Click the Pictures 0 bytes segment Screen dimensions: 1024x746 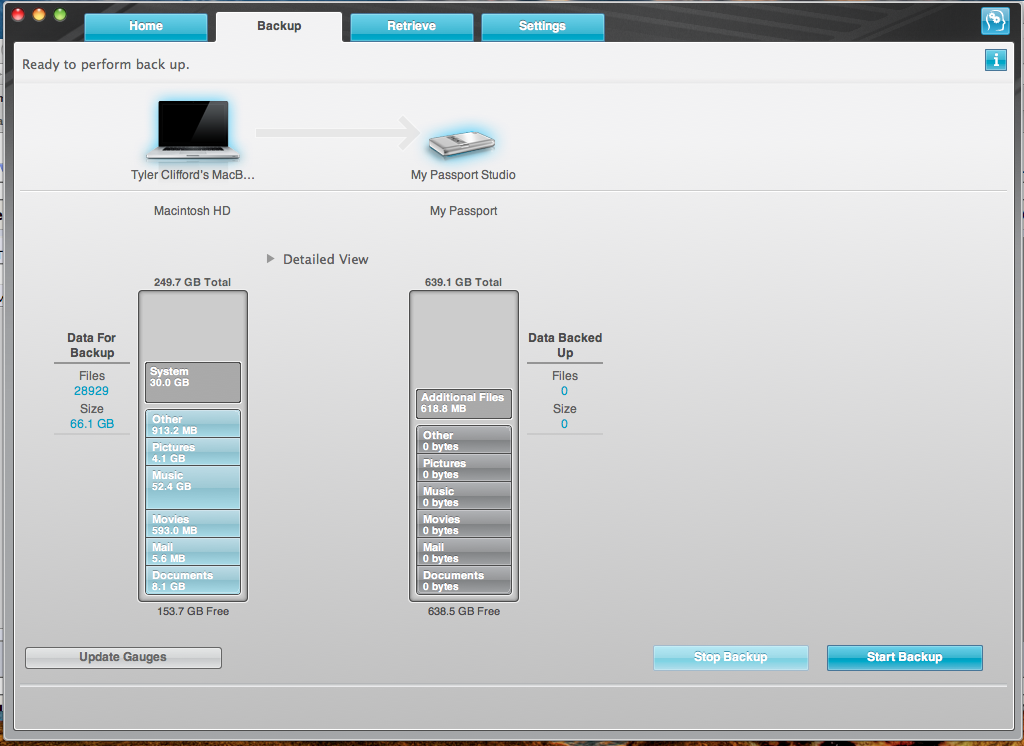pyautogui.click(x=464, y=468)
